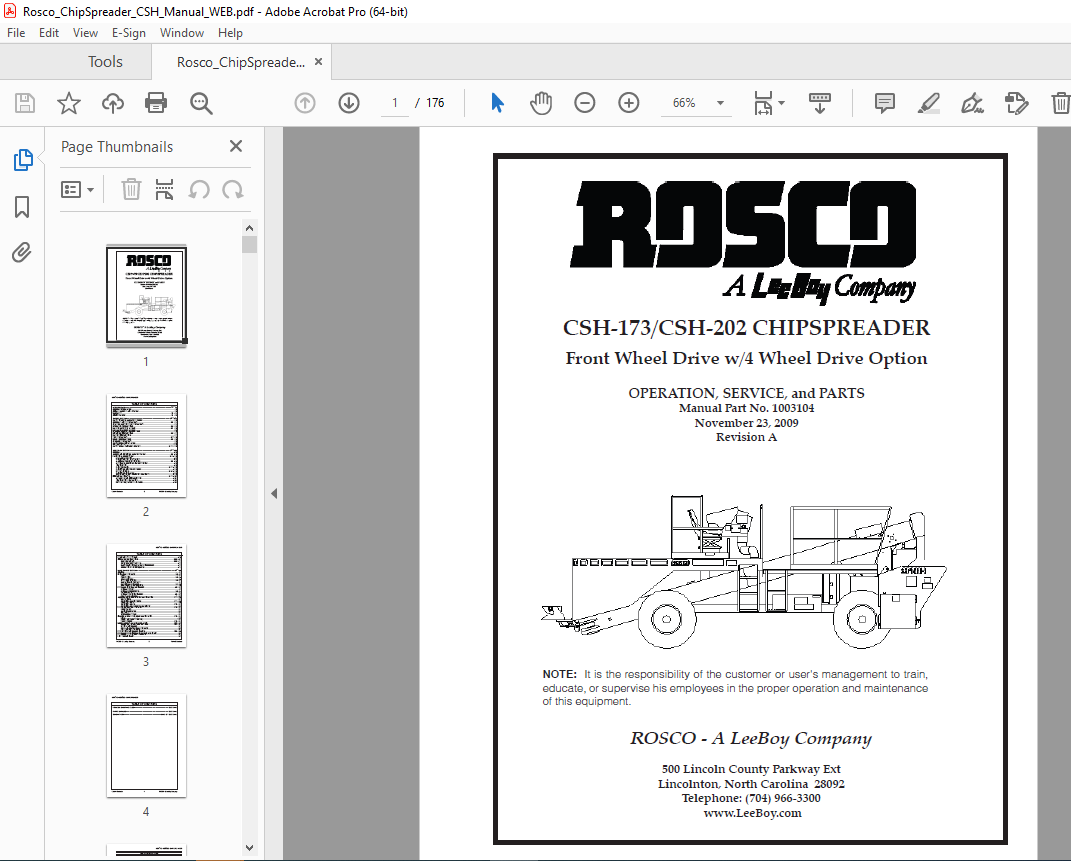Switch to the Tools tab
Screen dimensions: 1071x861
click(105, 62)
